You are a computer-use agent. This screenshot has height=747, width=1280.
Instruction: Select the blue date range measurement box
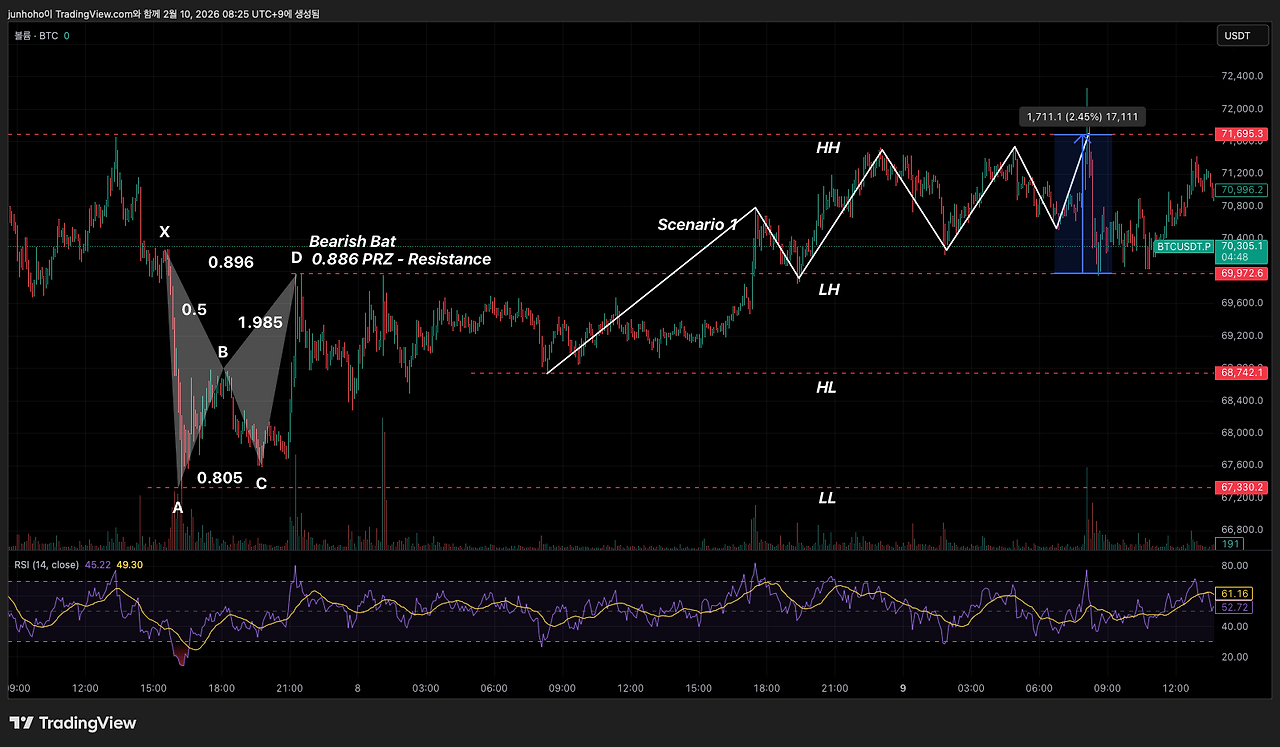tap(1084, 203)
